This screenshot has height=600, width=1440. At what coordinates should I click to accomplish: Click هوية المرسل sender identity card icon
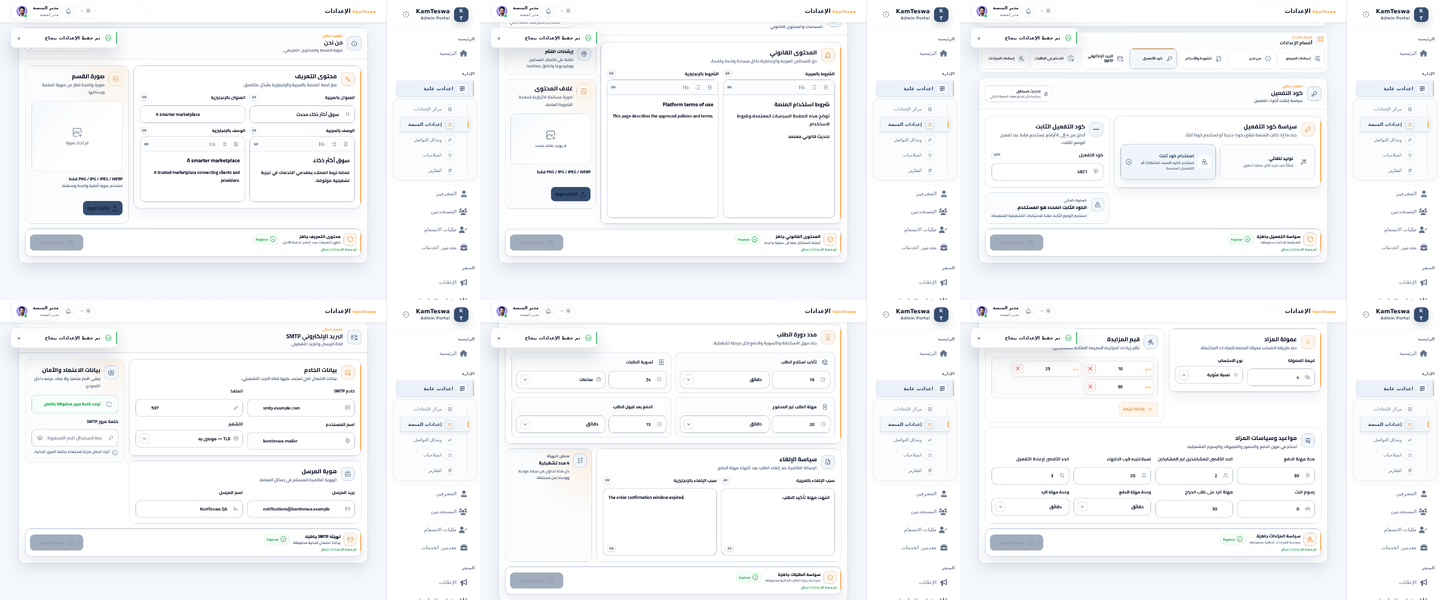[348, 474]
